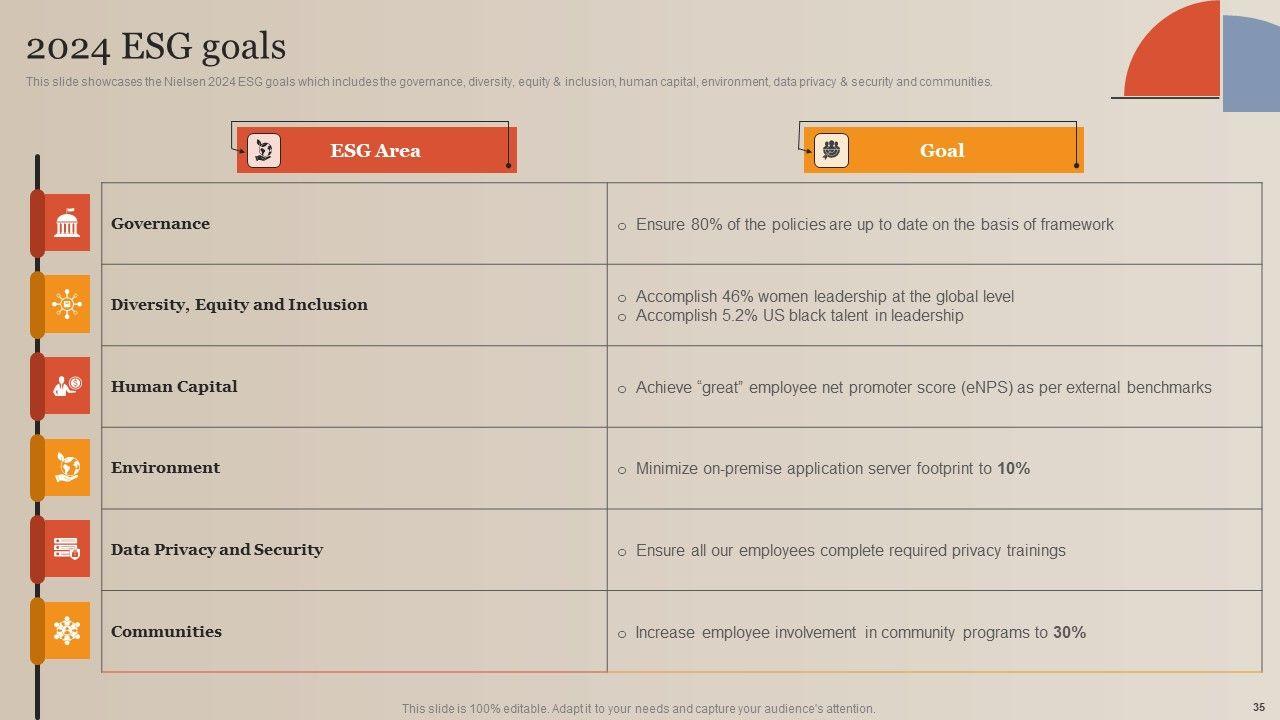Click the Human Capital row label

(174, 387)
